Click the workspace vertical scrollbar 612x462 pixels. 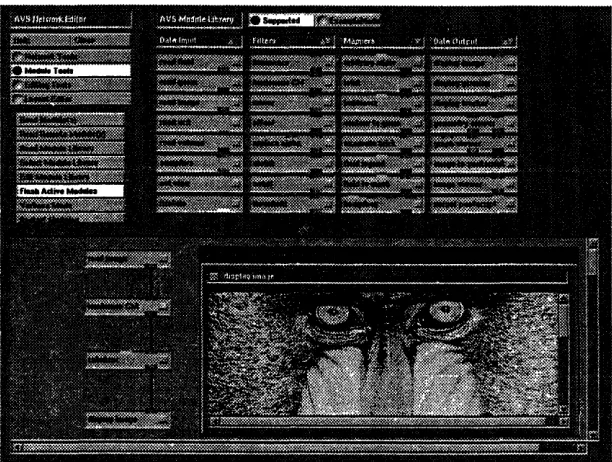[x=593, y=338]
